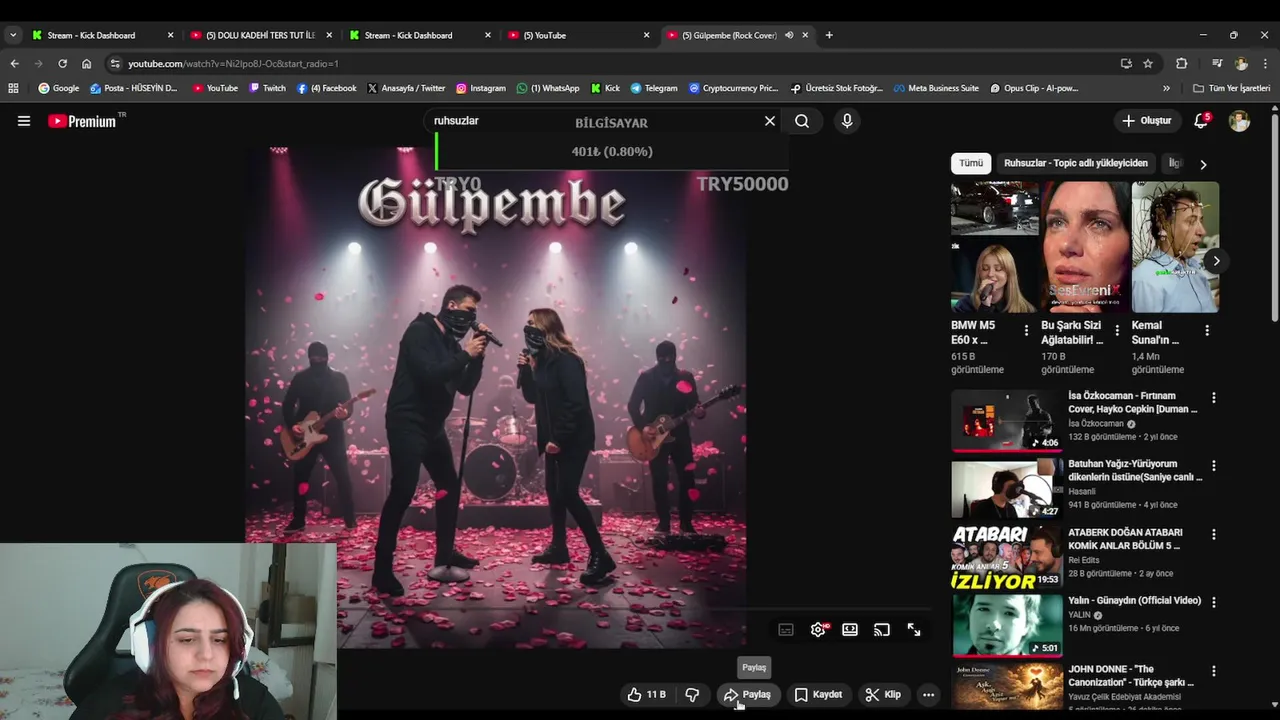Clear the 'ruhsuzlar' search text

coord(770,121)
